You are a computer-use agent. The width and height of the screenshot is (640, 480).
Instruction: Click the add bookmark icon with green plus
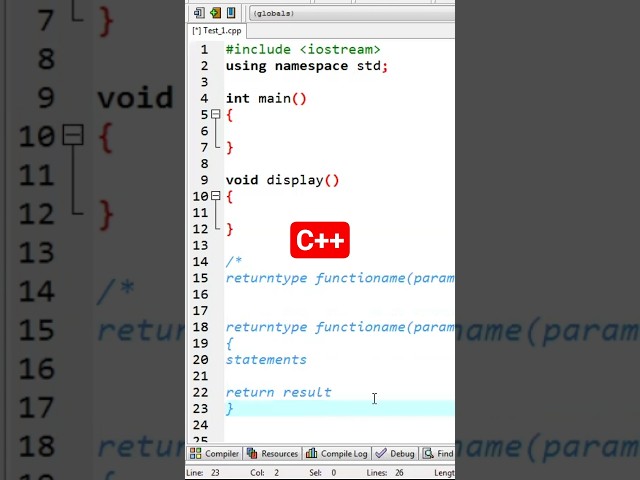[215, 13]
